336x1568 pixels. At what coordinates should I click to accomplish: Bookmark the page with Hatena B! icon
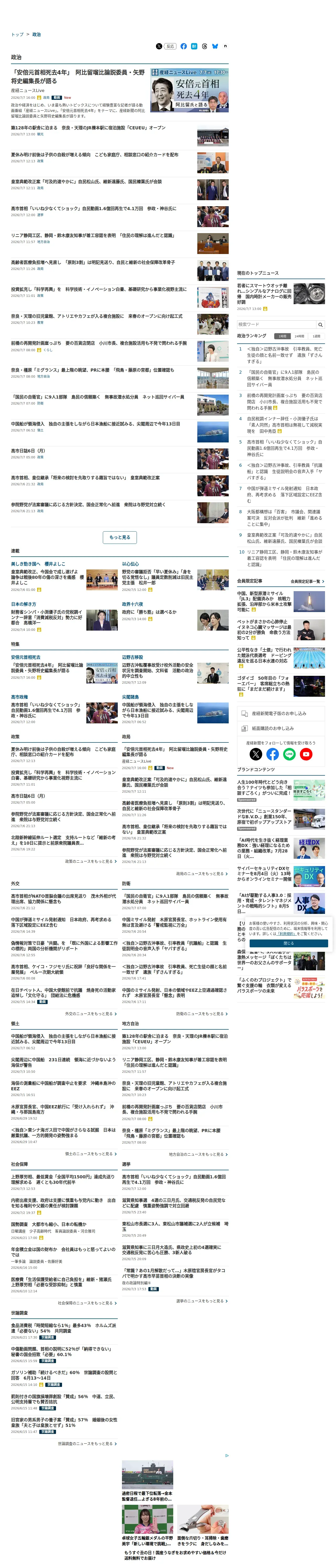194,46
